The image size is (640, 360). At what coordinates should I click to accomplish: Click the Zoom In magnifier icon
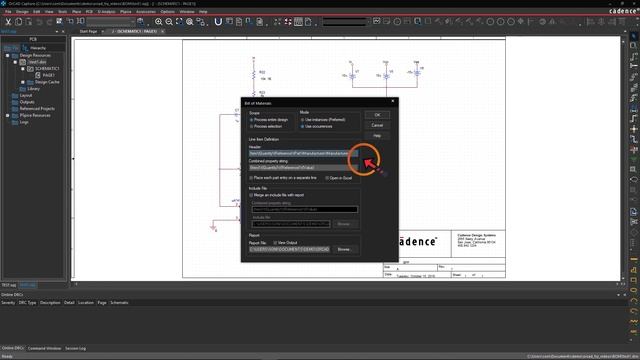(159, 22)
